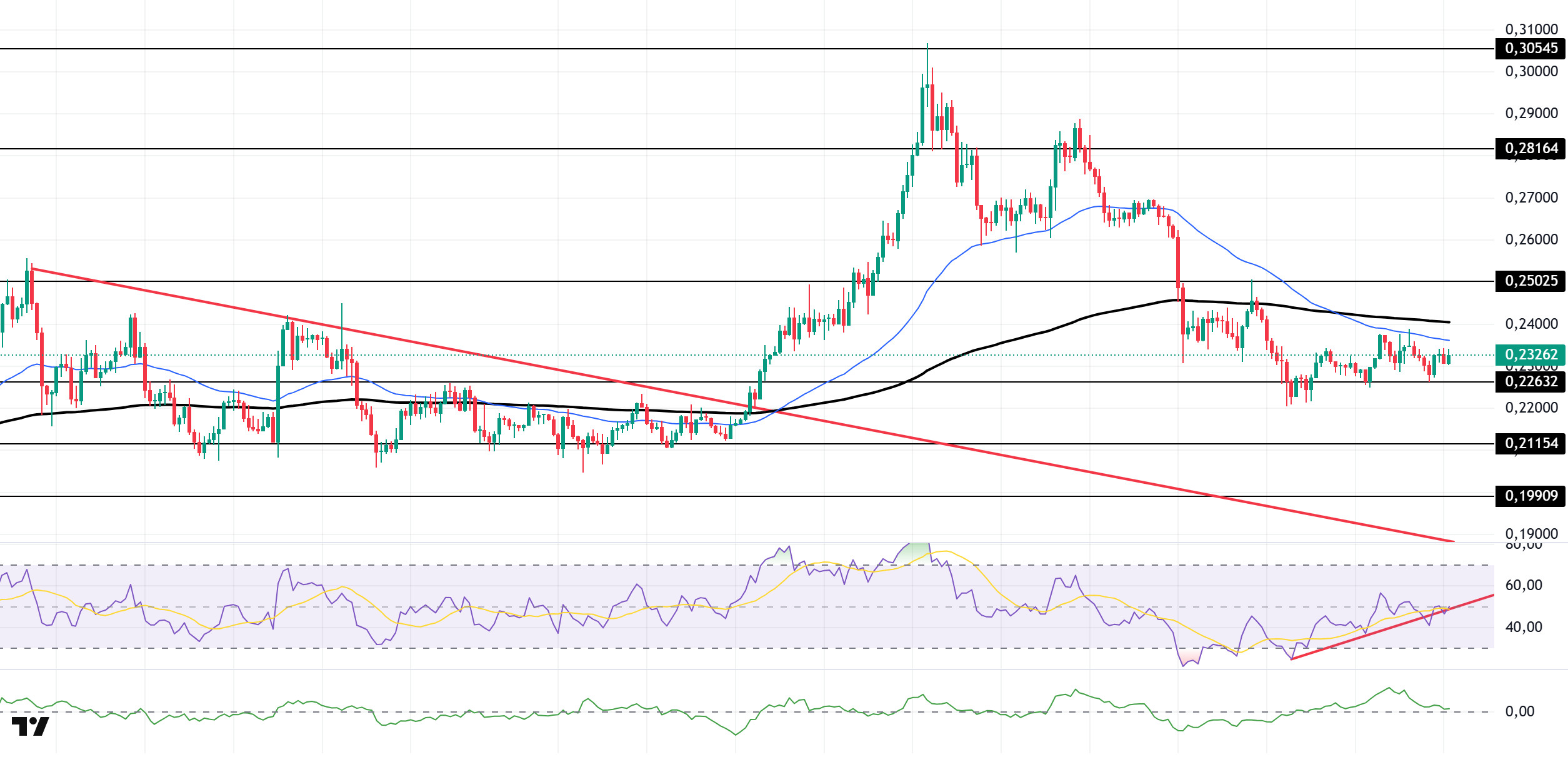The image size is (1568, 762).
Task: Select the 0,22632 support level tag
Action: (x=1530, y=382)
